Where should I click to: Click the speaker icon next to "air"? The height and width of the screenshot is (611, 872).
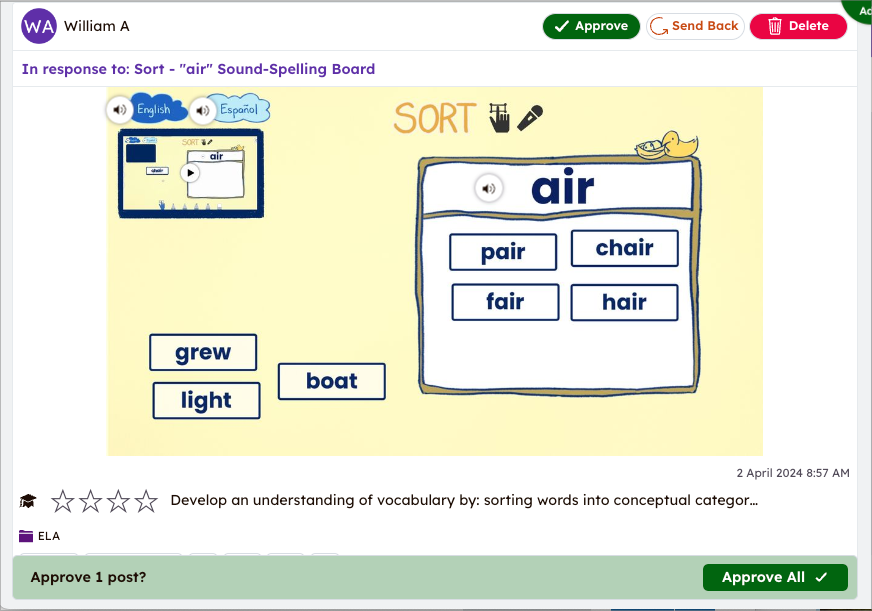(x=488, y=187)
